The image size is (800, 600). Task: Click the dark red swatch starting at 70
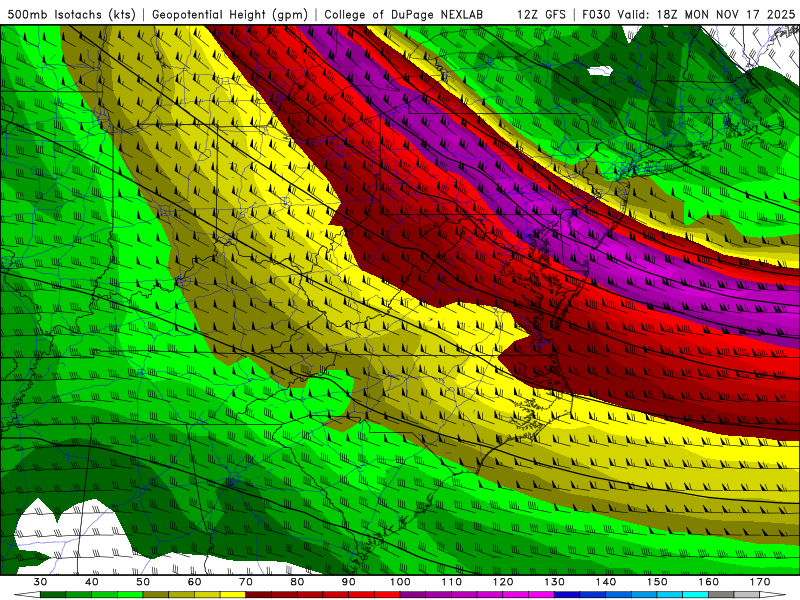[259, 595]
